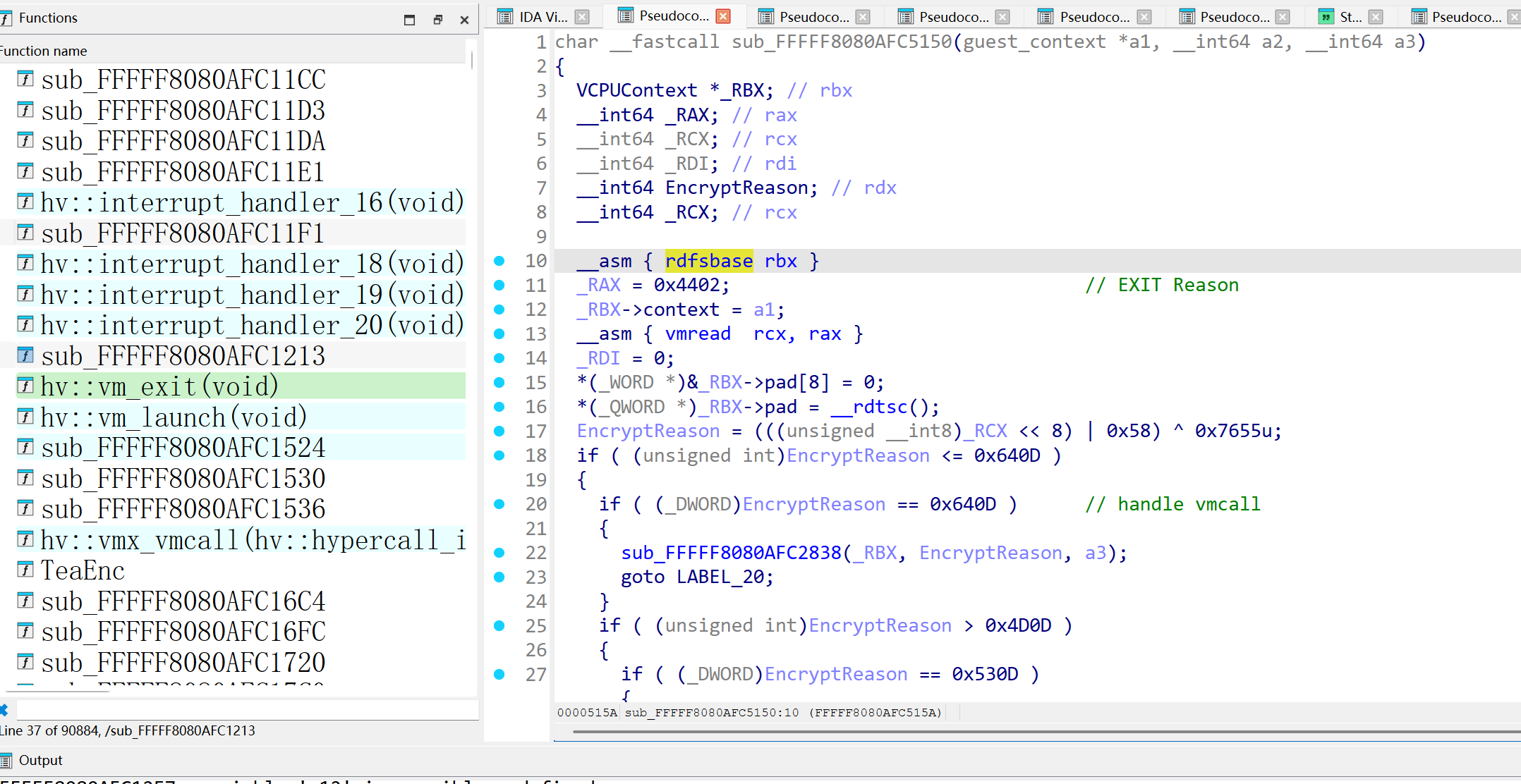Maximize the Functions panel

tap(409, 20)
